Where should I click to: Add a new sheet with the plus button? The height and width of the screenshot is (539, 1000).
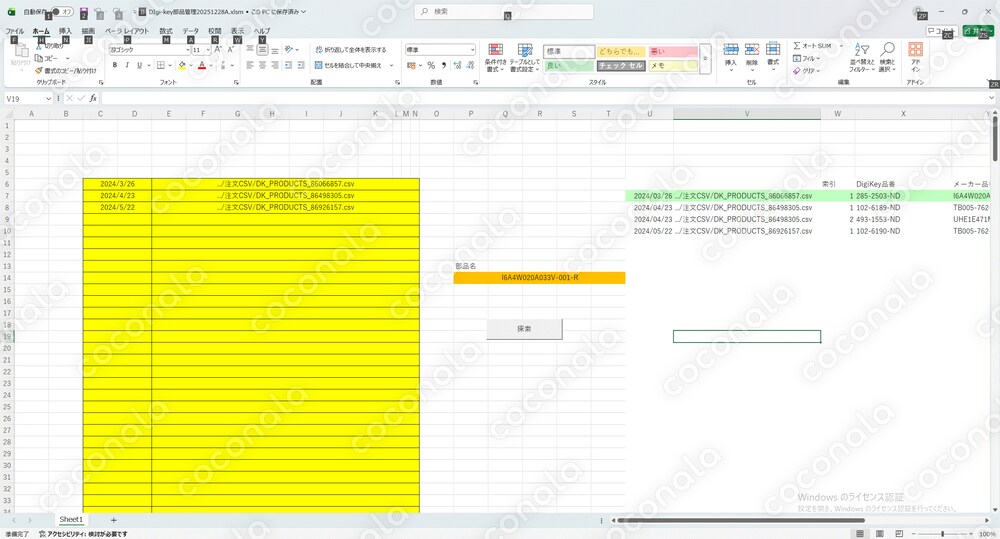pyautogui.click(x=114, y=521)
